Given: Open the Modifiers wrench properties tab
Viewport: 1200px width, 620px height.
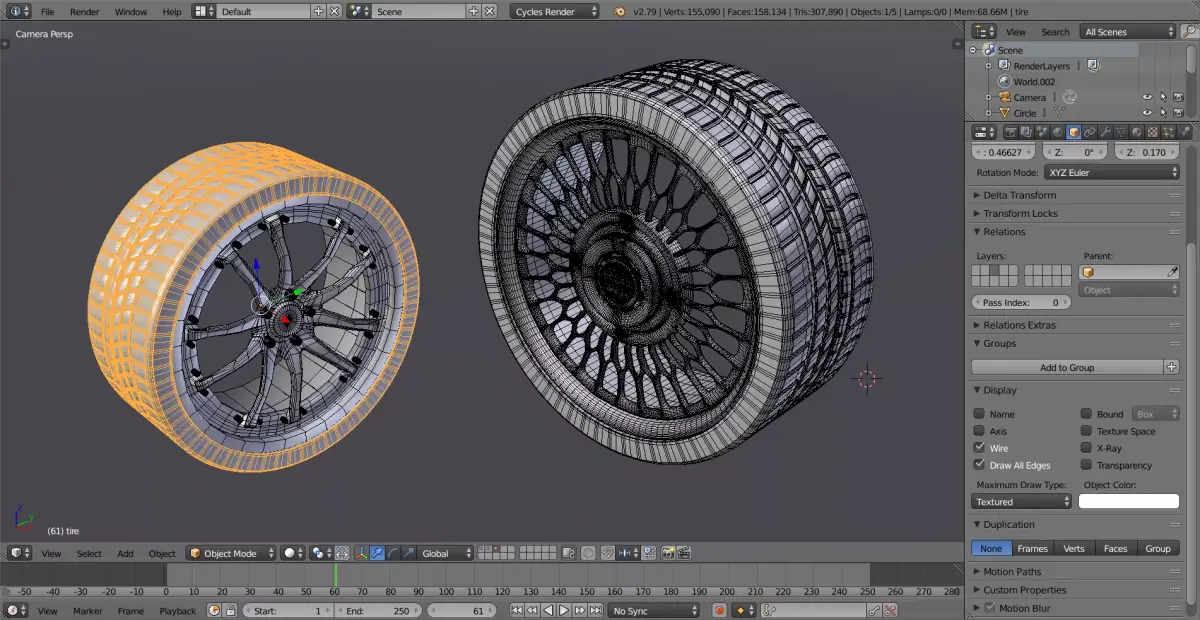Looking at the screenshot, I should [1105, 132].
